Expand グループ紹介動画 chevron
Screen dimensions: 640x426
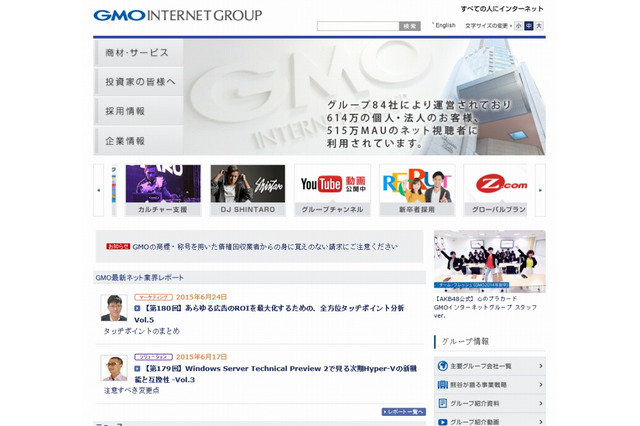tap(540, 422)
